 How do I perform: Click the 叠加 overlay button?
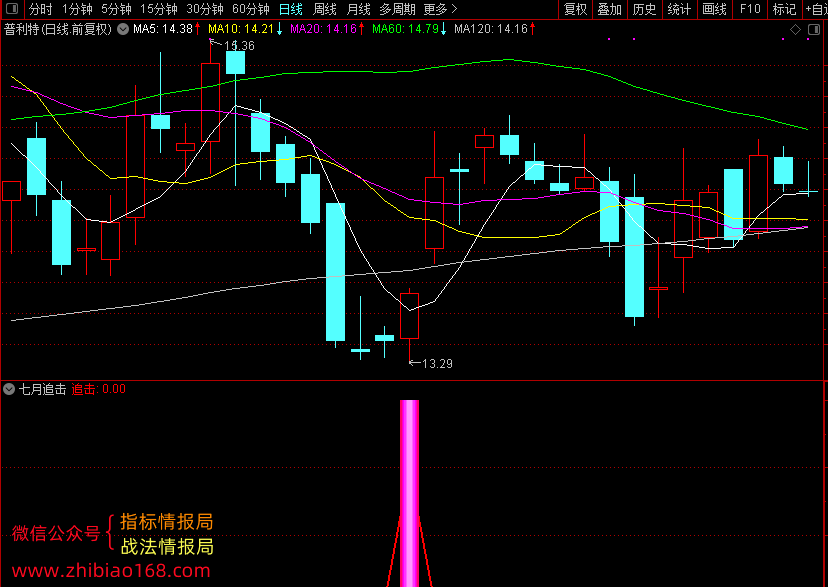(609, 9)
